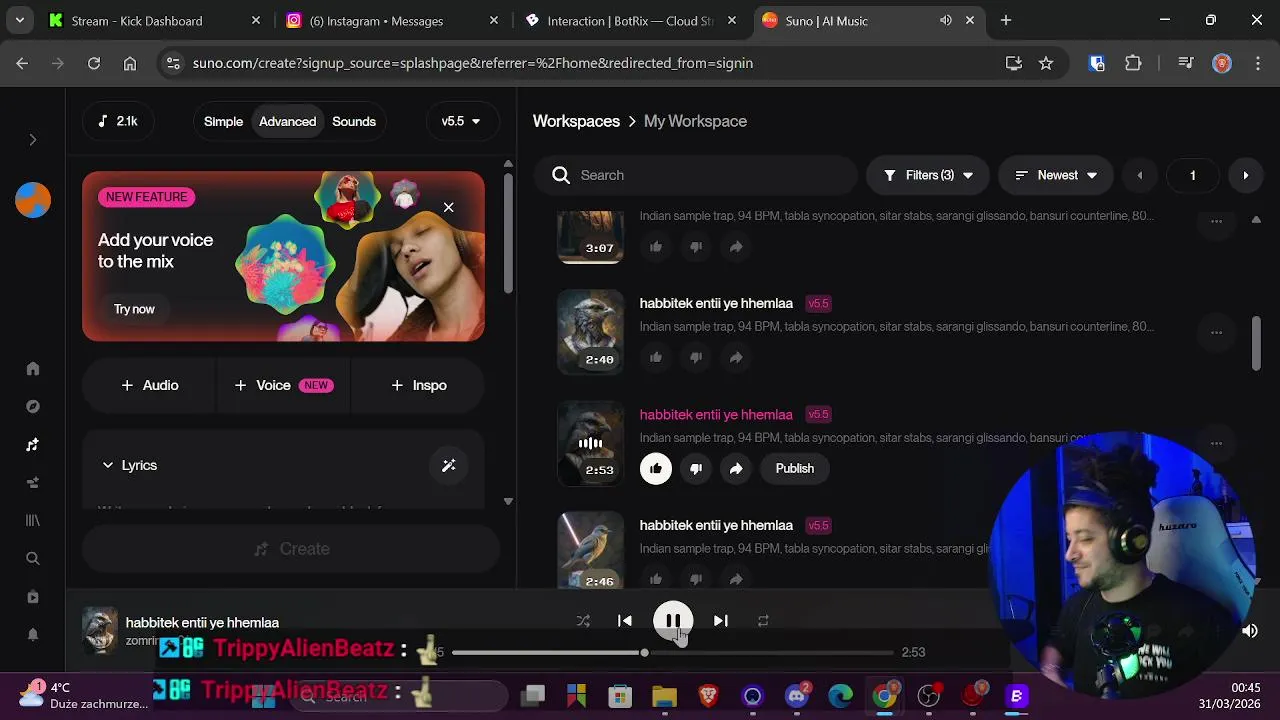Like the 2:53 habbitek song
The height and width of the screenshot is (720, 1280).
click(x=656, y=468)
